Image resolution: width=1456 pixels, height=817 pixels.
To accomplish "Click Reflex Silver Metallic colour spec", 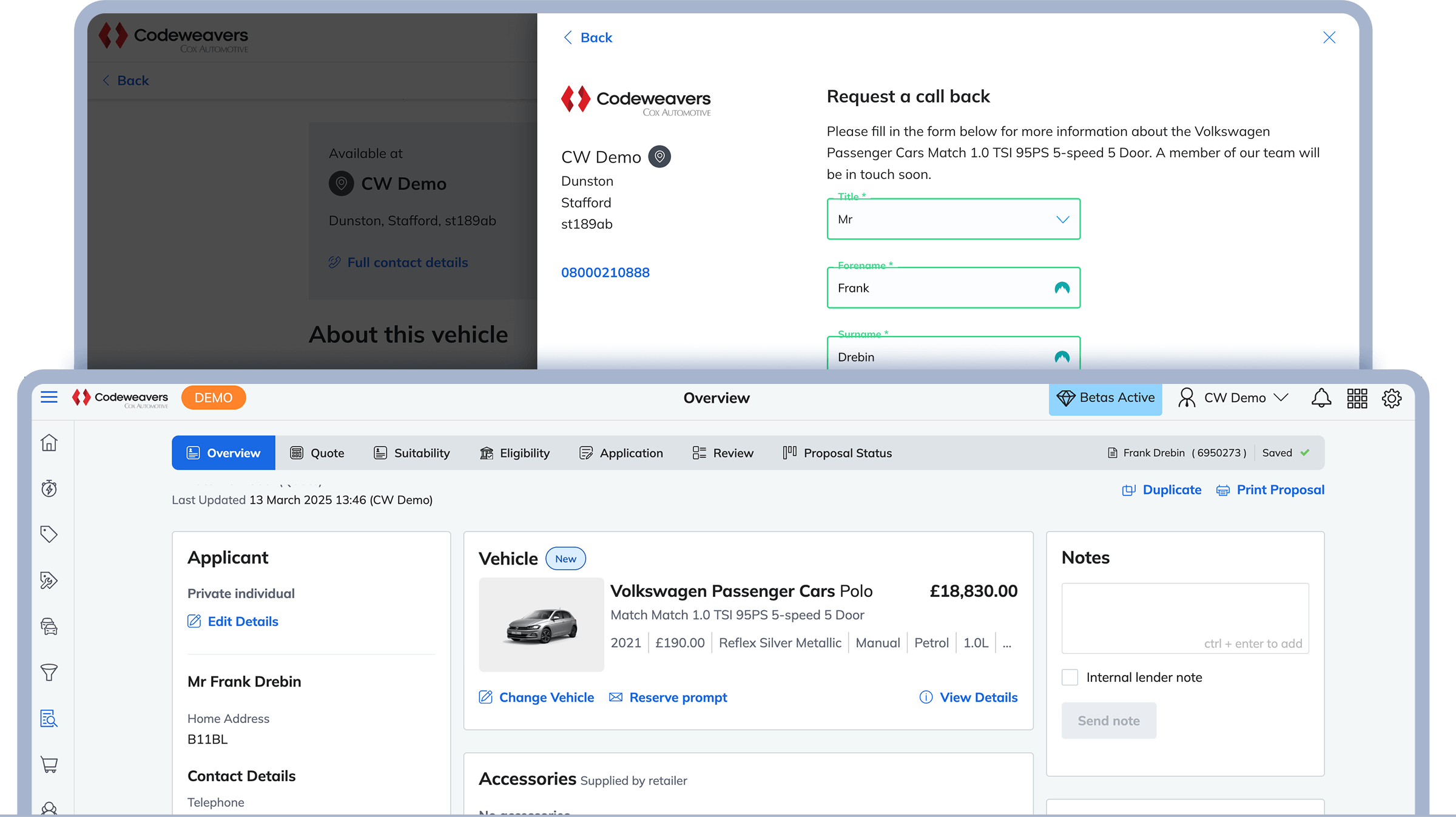I will pos(780,643).
